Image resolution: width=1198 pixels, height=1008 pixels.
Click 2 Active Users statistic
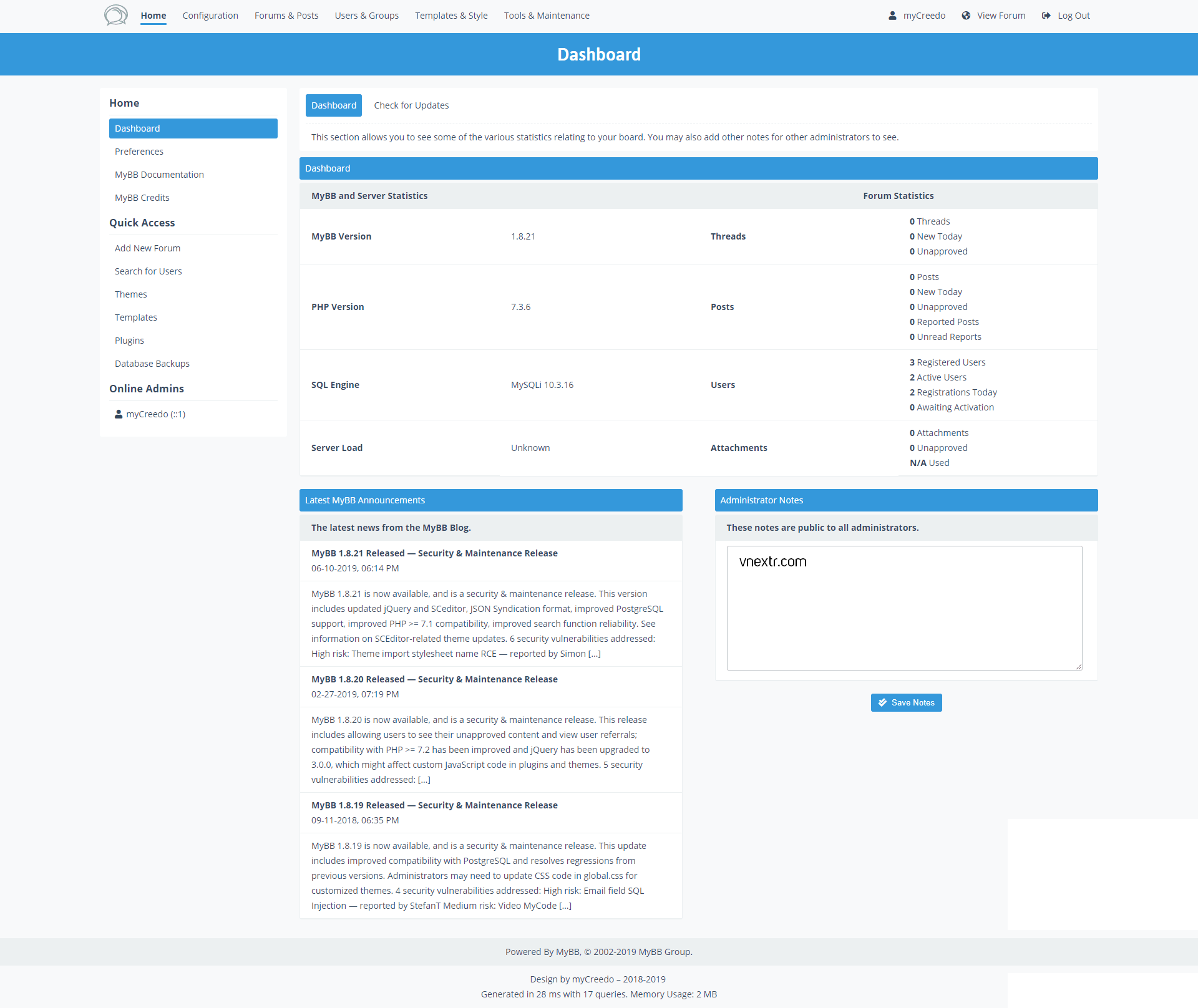pos(938,377)
